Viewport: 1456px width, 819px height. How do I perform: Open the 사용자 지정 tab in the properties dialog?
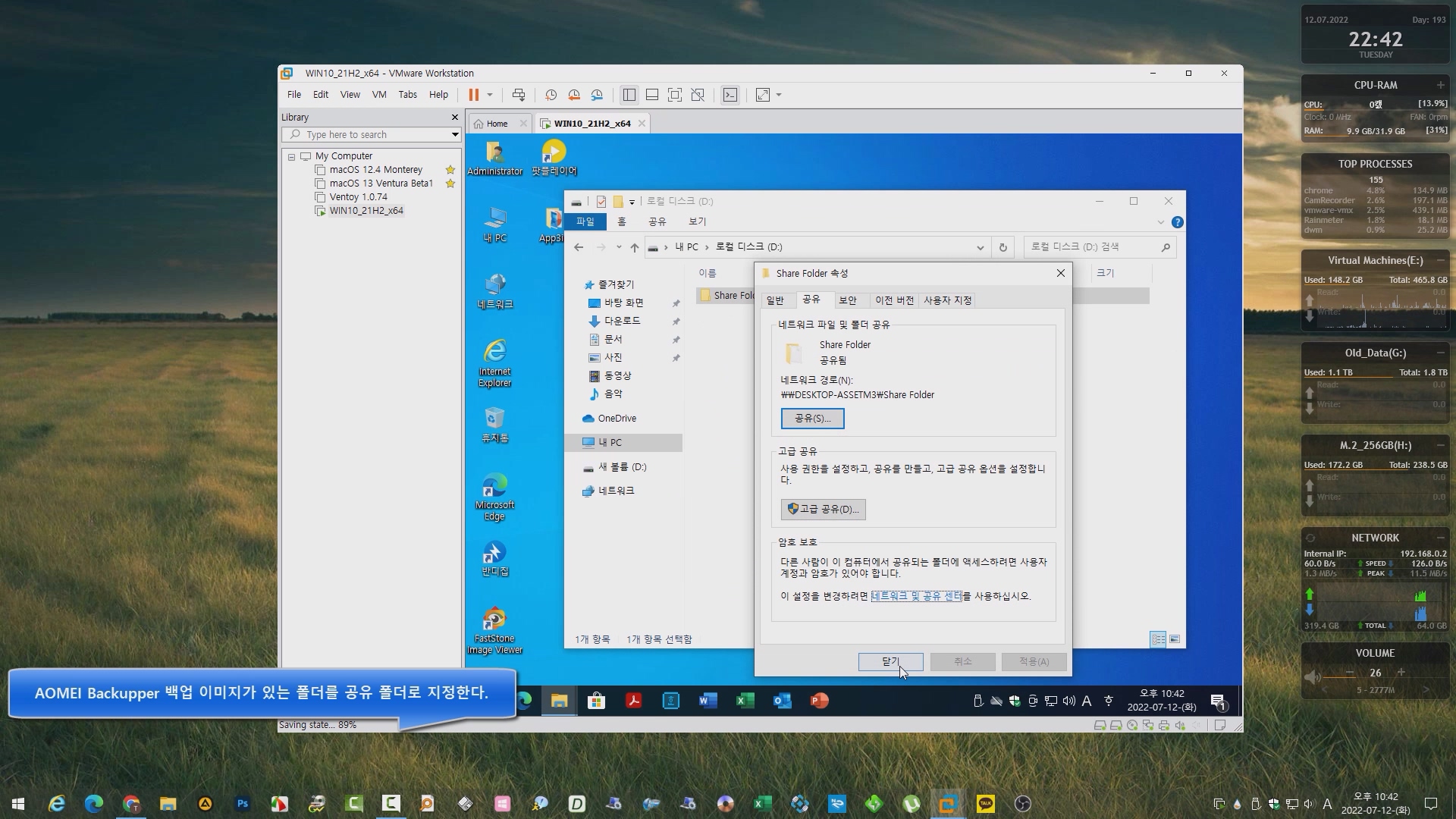[947, 300]
